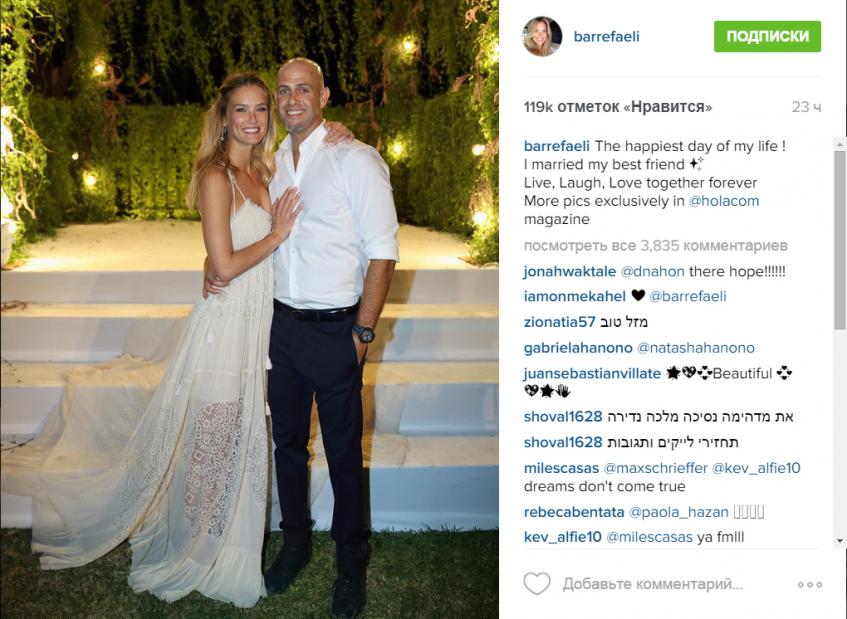
Task: Open iamonmekahel commenter profile
Action: pyautogui.click(x=575, y=296)
